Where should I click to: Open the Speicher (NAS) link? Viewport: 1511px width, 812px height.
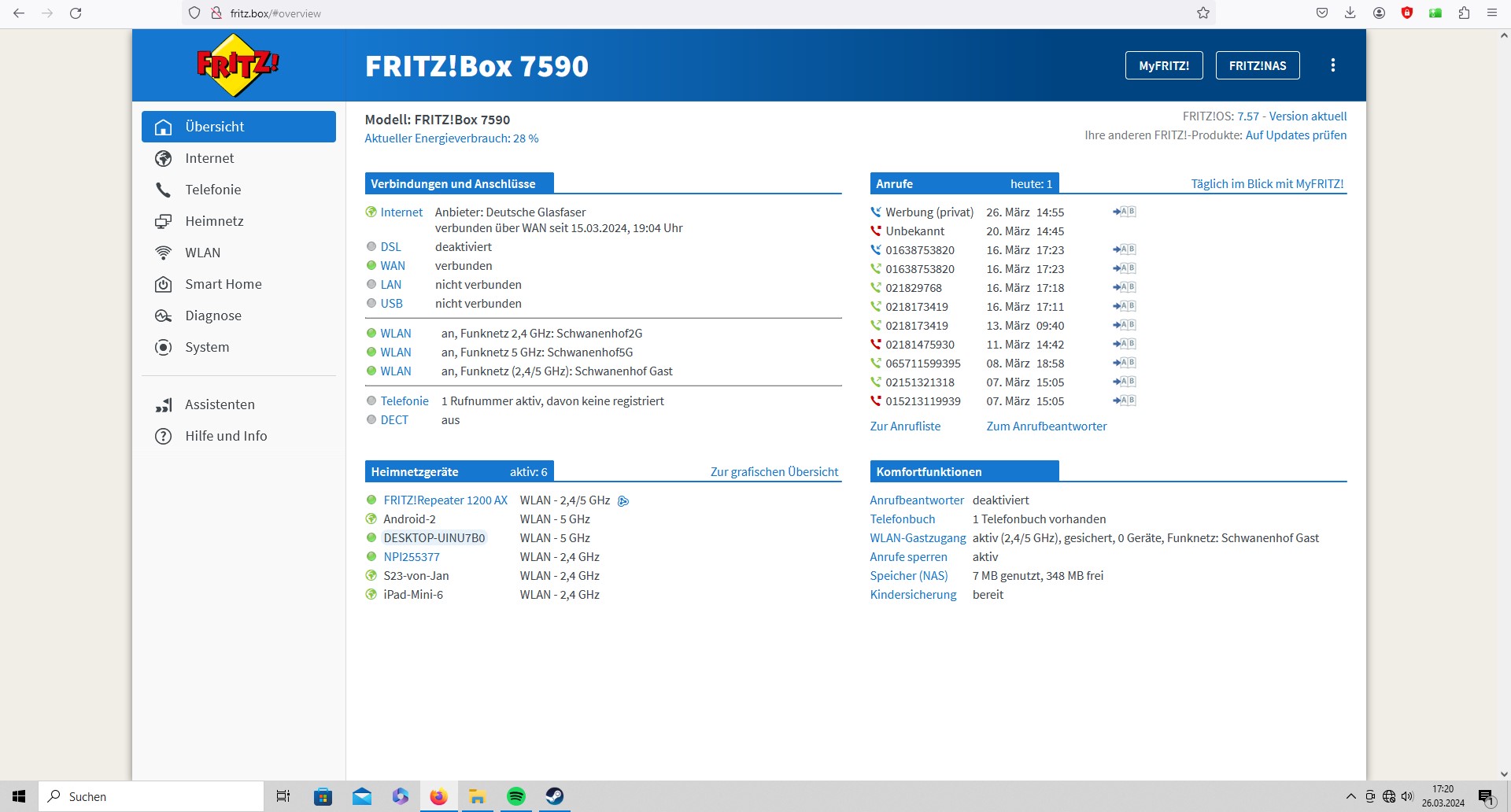pyautogui.click(x=909, y=575)
